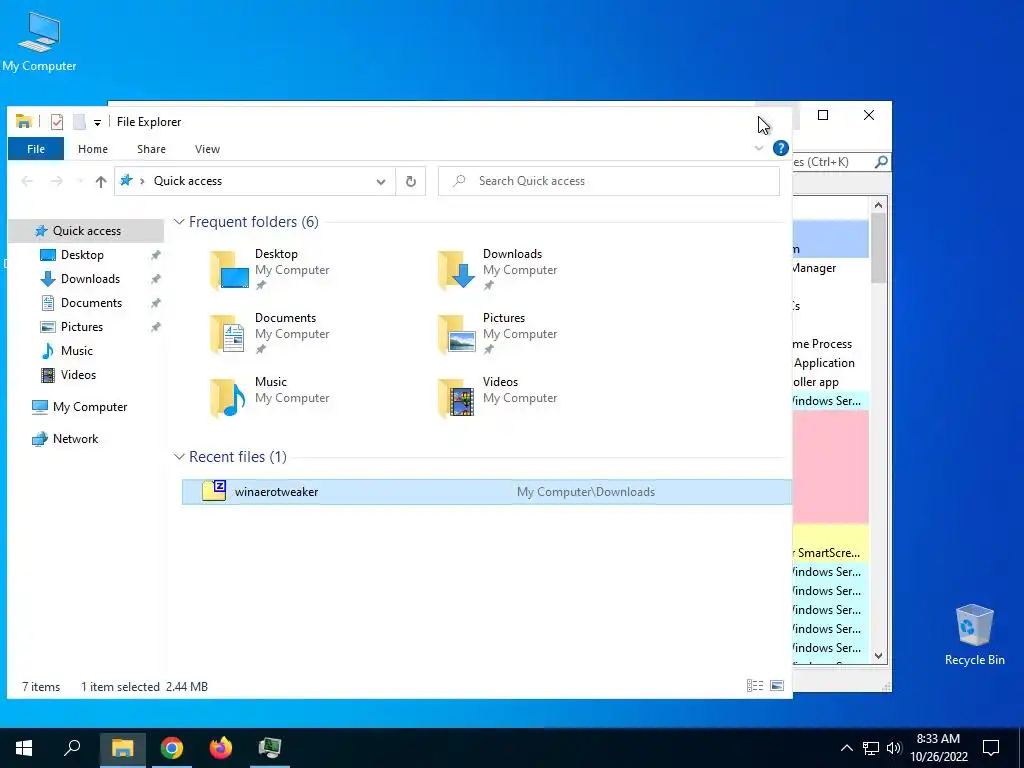Click background window scrollbar up arrow

tap(878, 205)
